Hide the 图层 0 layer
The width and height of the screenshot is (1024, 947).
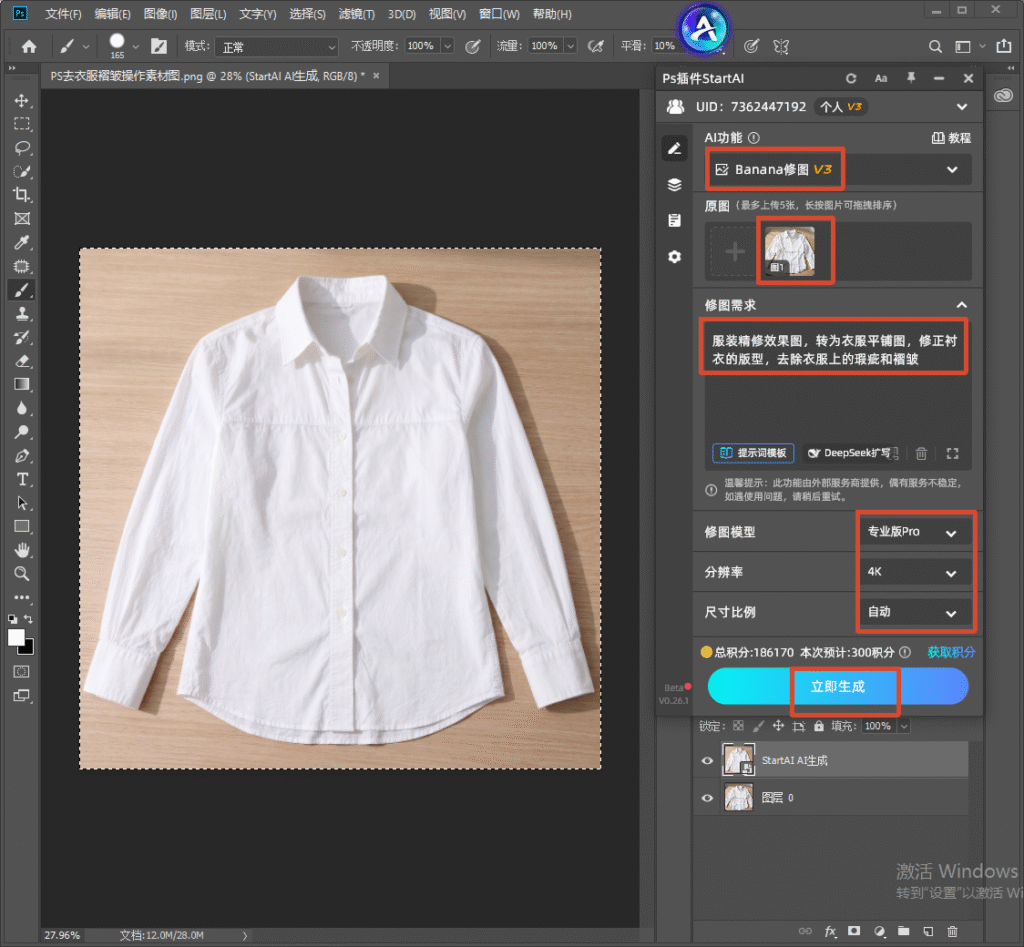[x=707, y=797]
